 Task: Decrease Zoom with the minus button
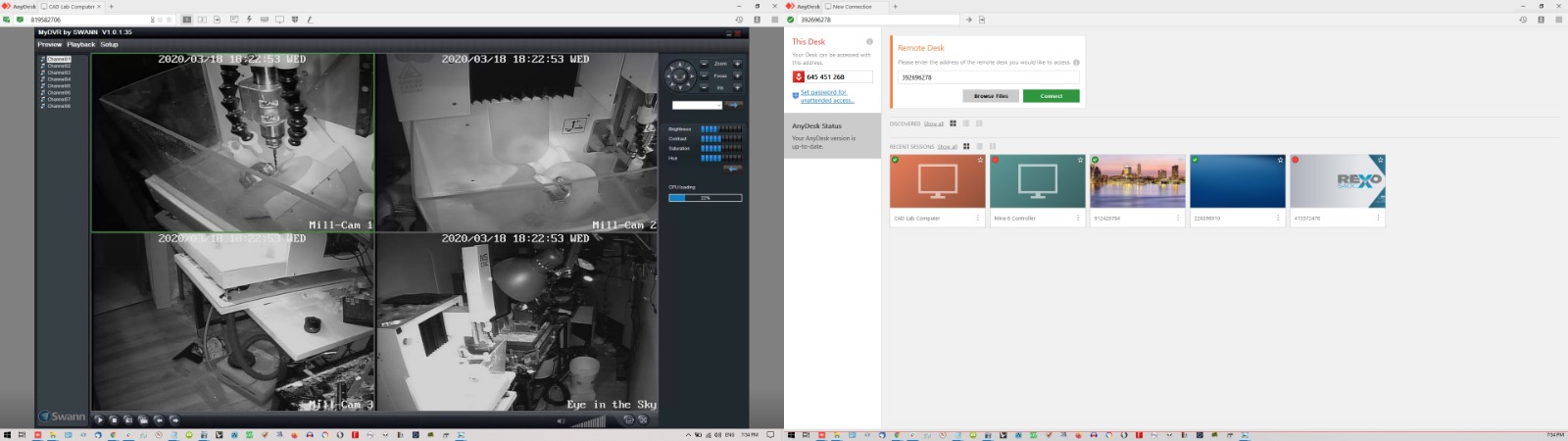704,64
